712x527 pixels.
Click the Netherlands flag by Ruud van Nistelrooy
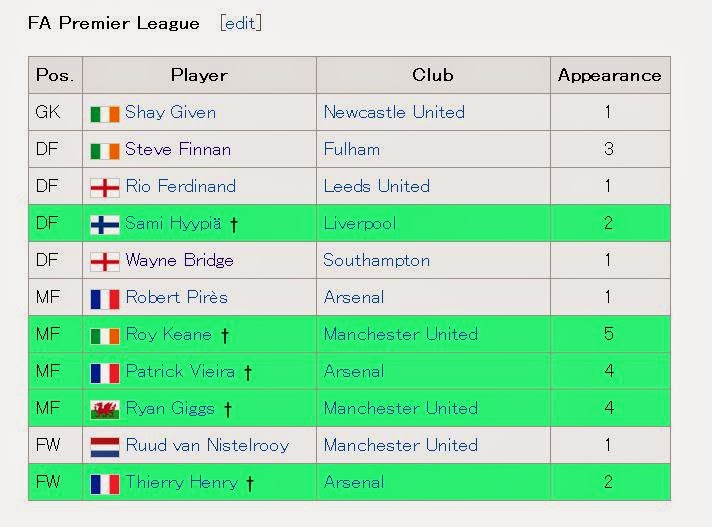pyautogui.click(x=105, y=447)
